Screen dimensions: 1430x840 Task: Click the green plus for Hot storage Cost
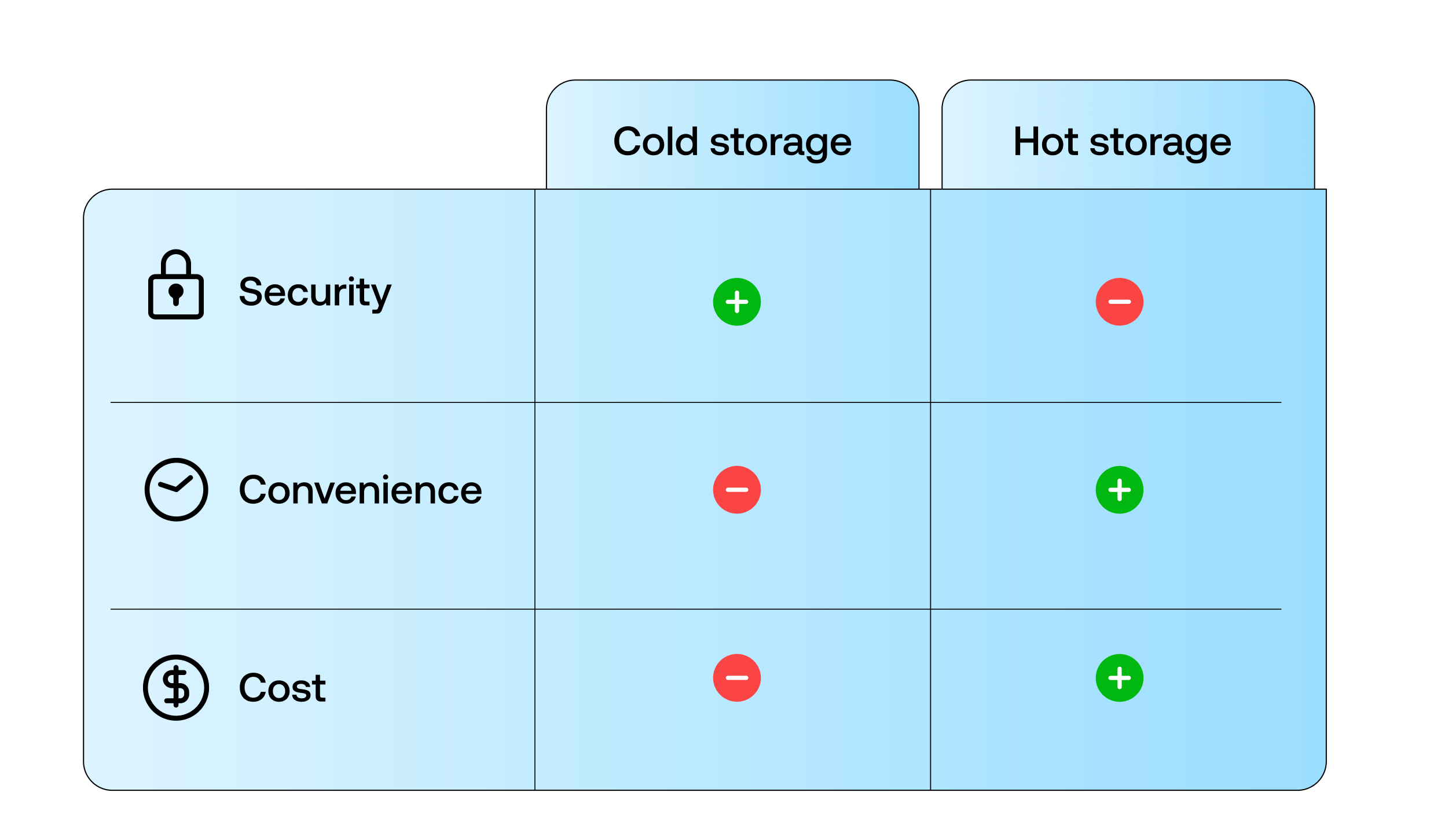tap(1119, 678)
